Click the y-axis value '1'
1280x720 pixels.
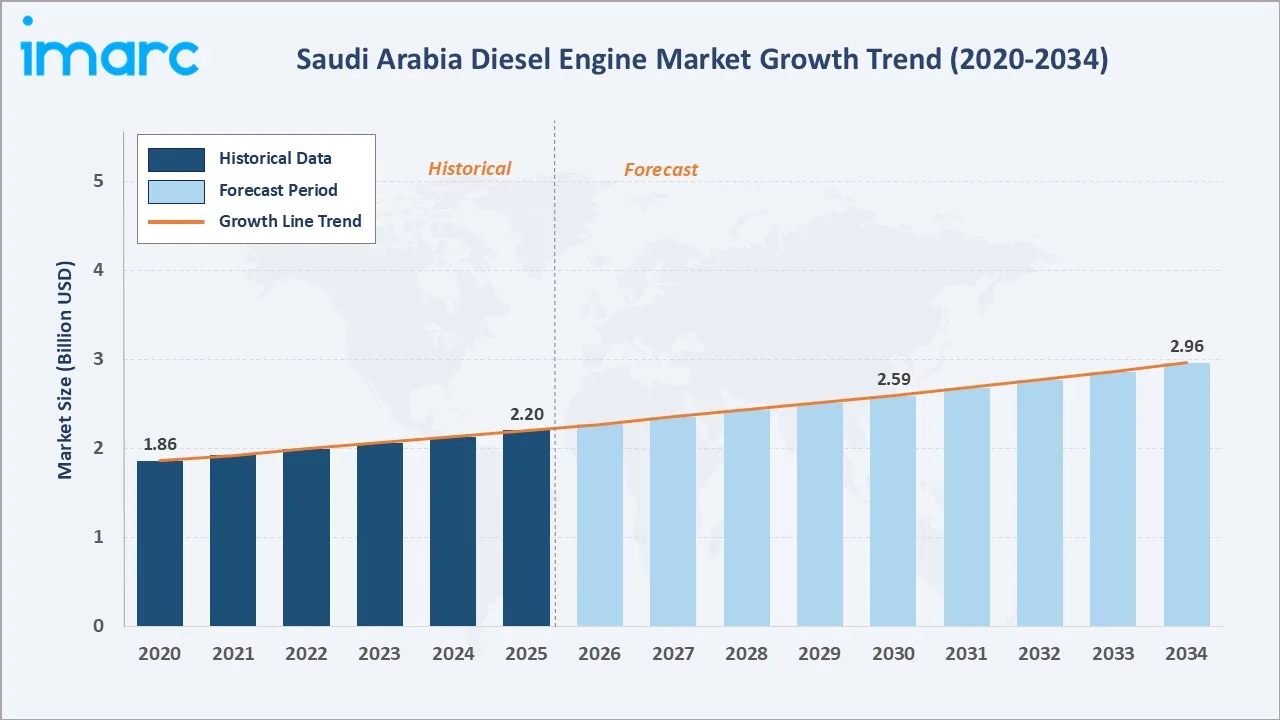[x=98, y=538]
